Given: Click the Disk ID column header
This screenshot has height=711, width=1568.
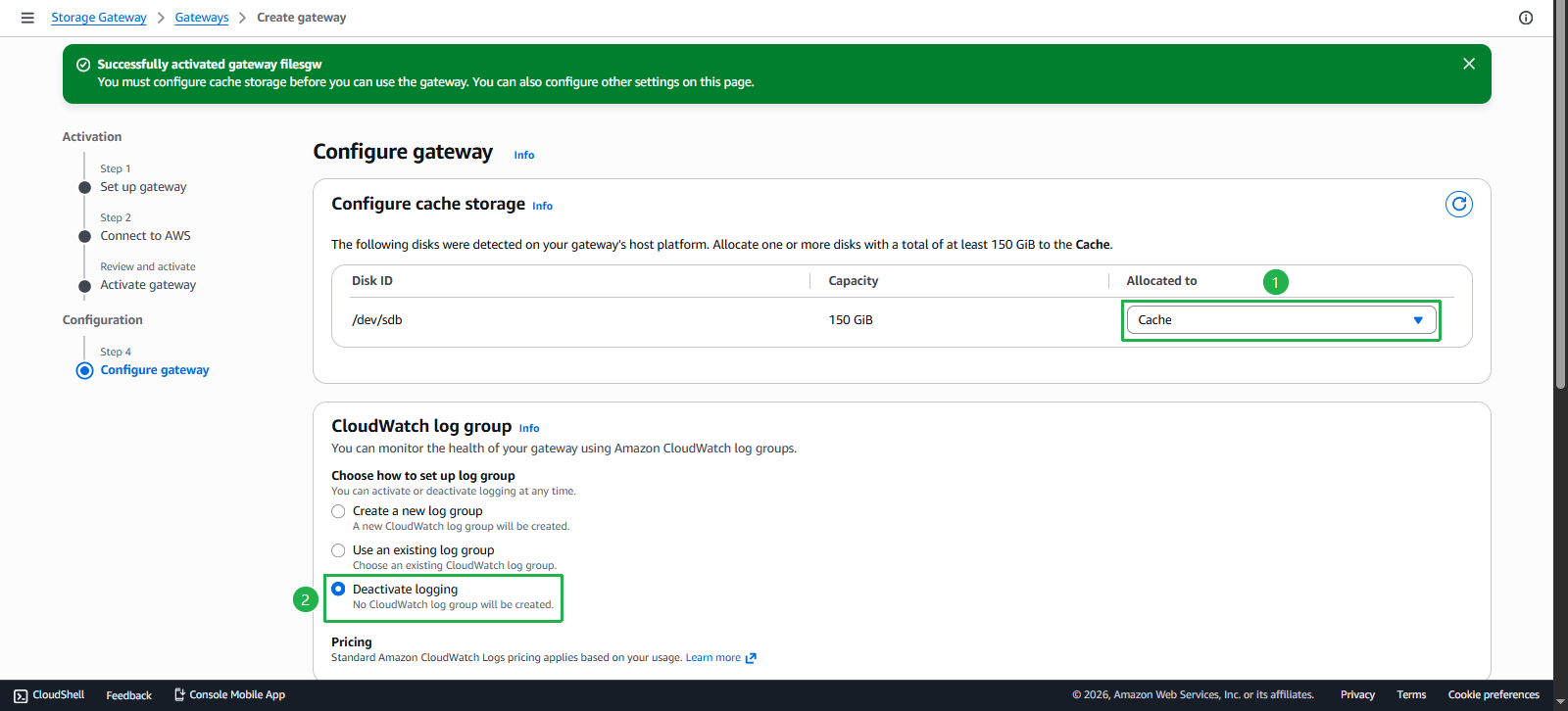Looking at the screenshot, I should click(x=372, y=281).
